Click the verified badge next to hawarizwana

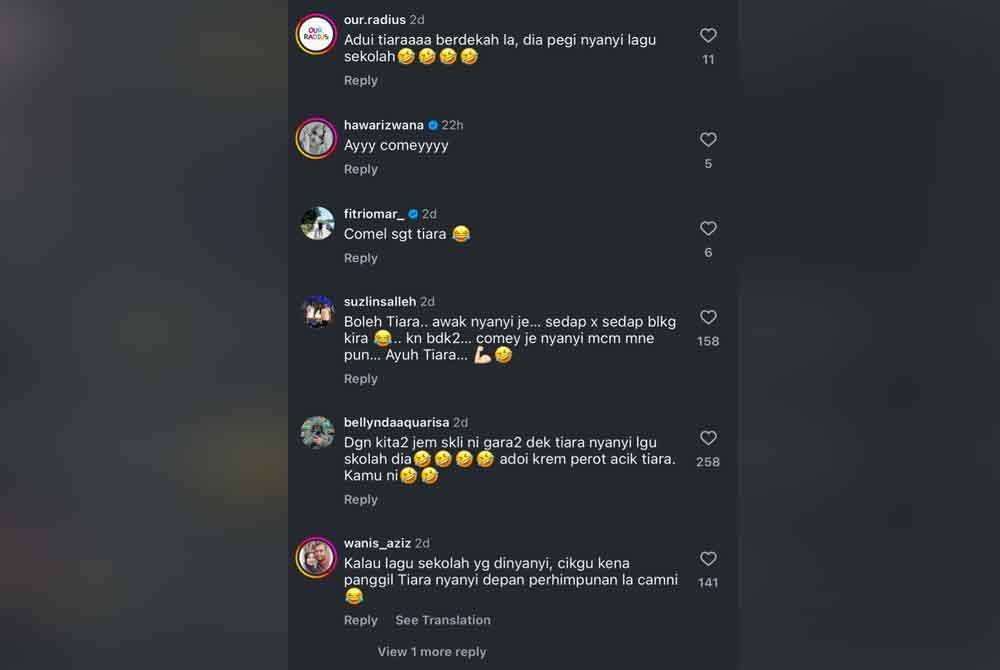pos(431,125)
